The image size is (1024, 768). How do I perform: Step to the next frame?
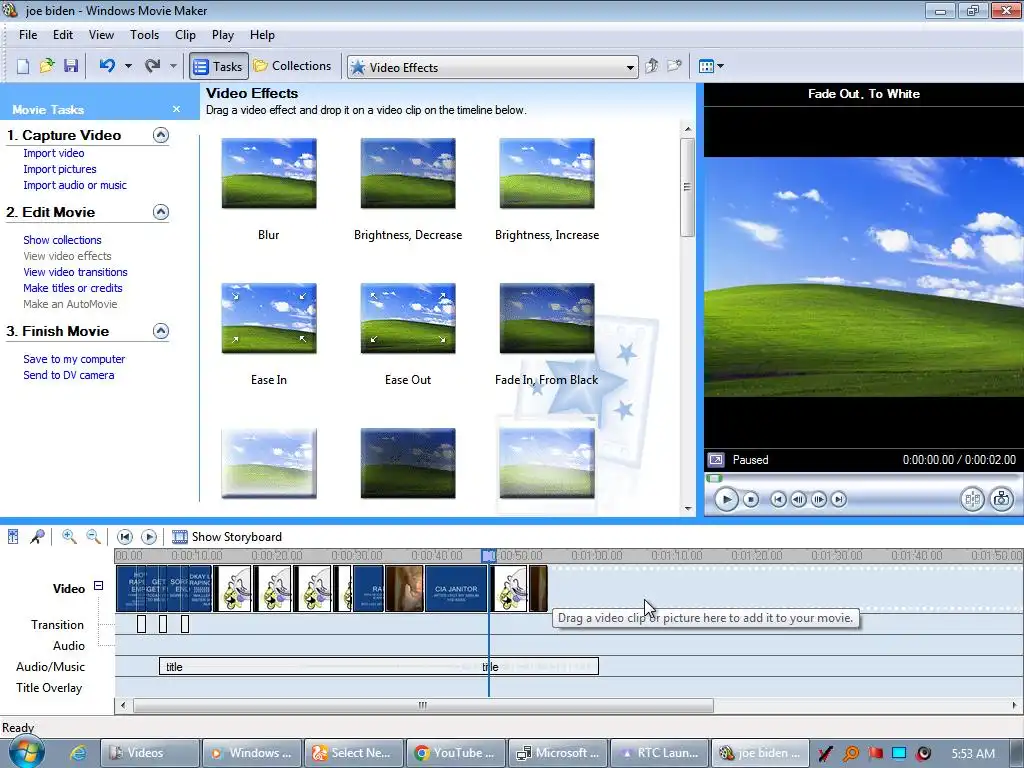(x=818, y=500)
